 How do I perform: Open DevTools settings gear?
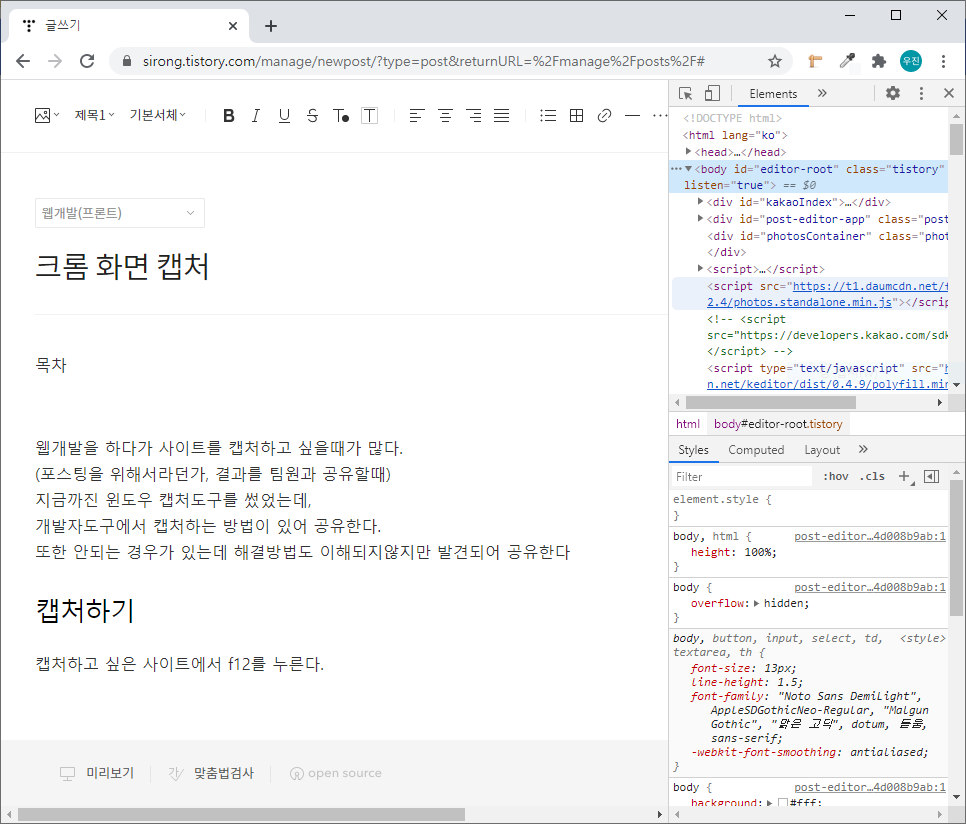click(x=893, y=93)
